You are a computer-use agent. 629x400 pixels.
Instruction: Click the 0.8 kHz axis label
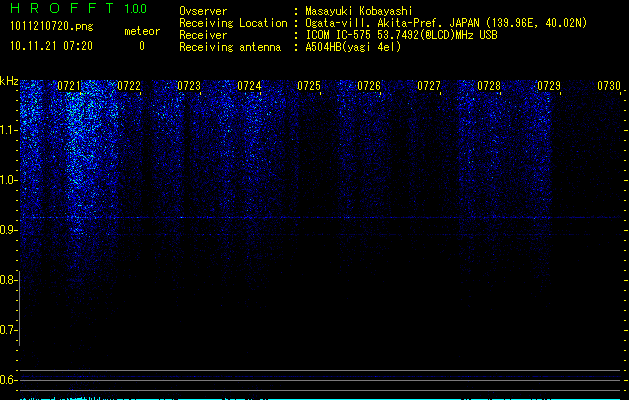point(8,280)
